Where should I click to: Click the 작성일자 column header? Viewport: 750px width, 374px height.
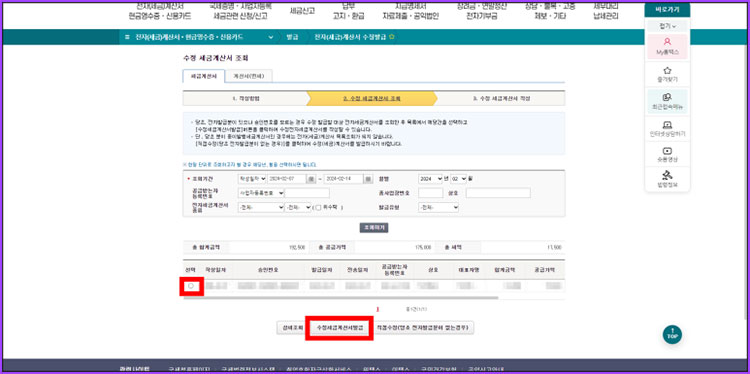pyautogui.click(x=215, y=270)
